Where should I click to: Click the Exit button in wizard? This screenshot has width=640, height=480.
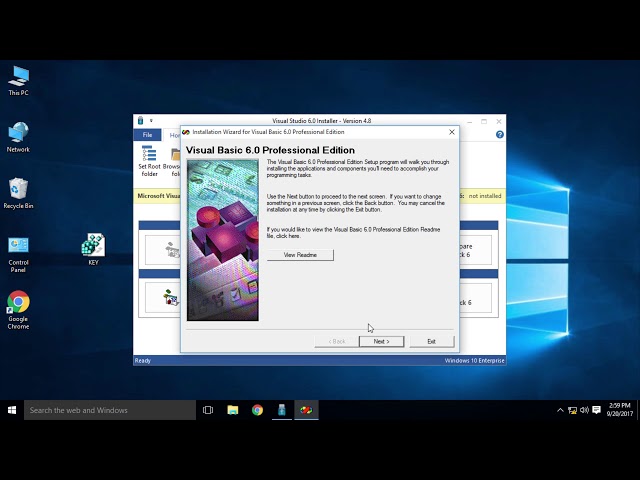(431, 341)
